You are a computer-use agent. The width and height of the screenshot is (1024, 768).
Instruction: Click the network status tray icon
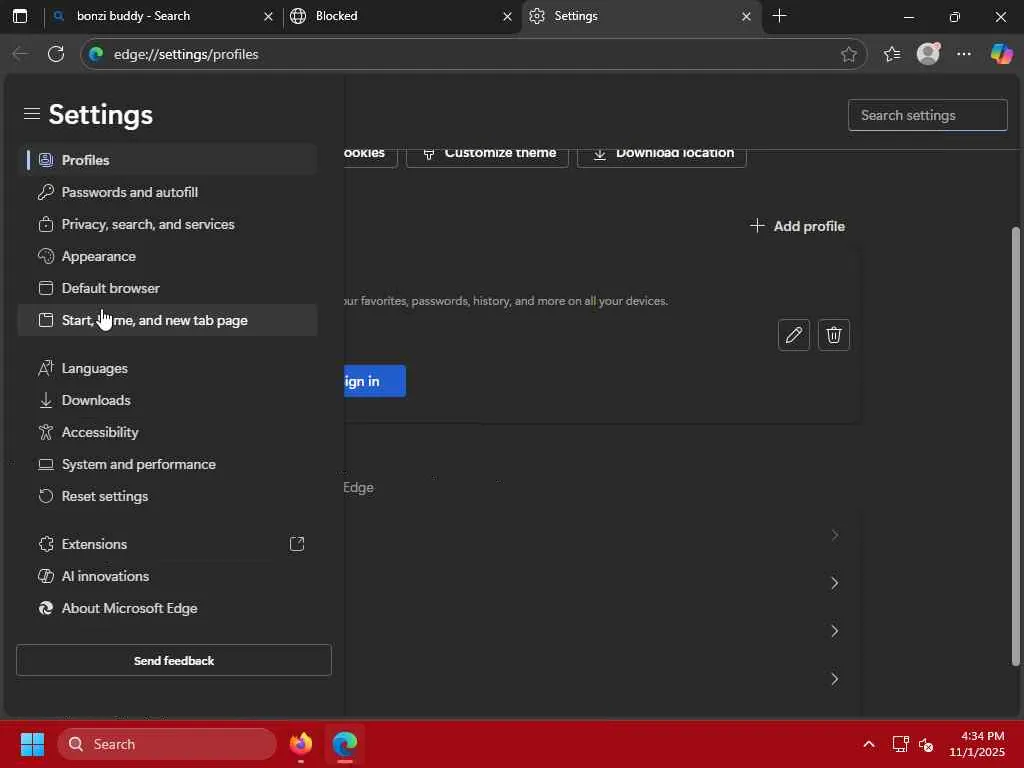tap(901, 744)
